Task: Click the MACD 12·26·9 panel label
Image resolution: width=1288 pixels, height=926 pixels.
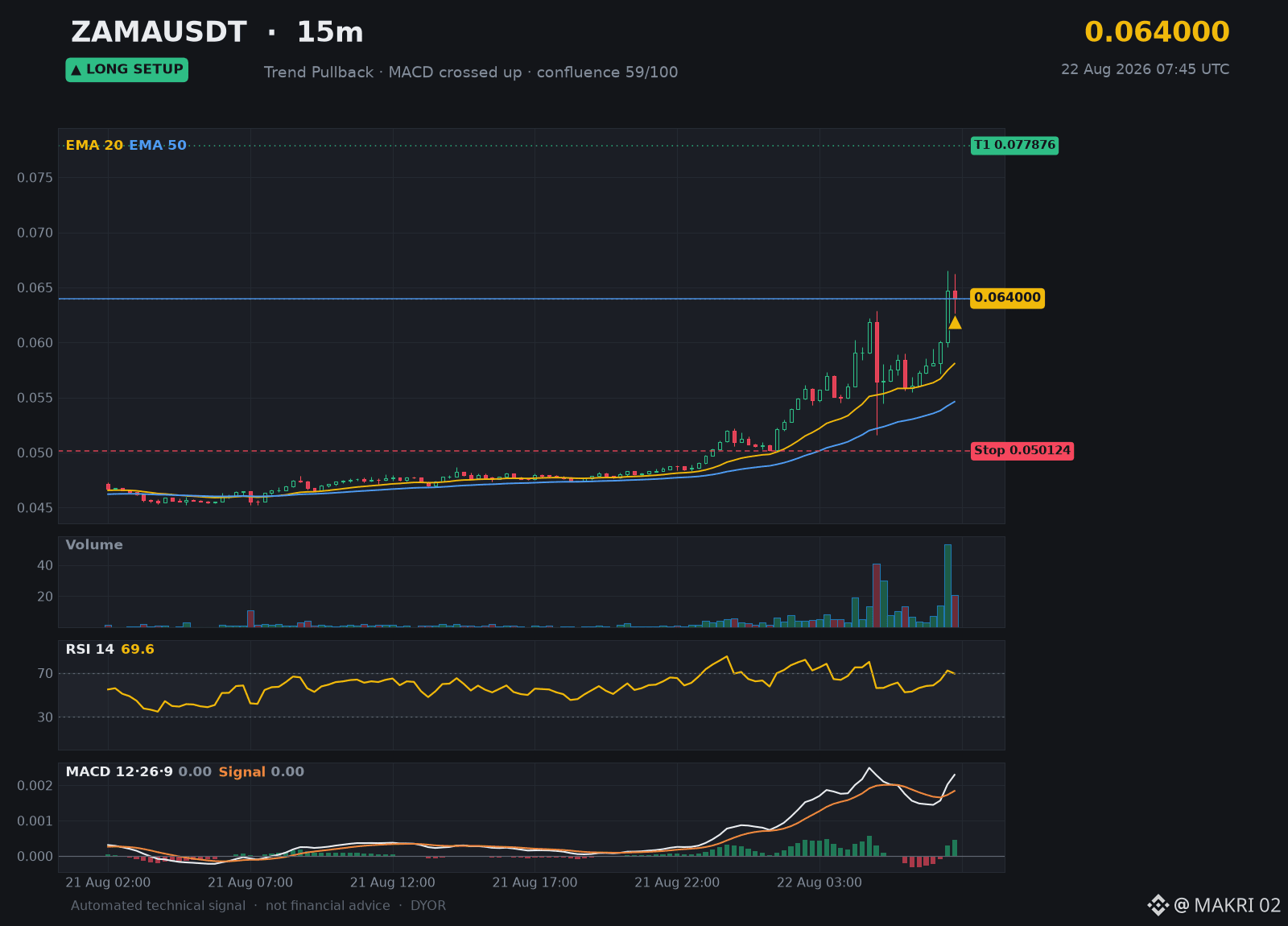Action: click(x=119, y=772)
